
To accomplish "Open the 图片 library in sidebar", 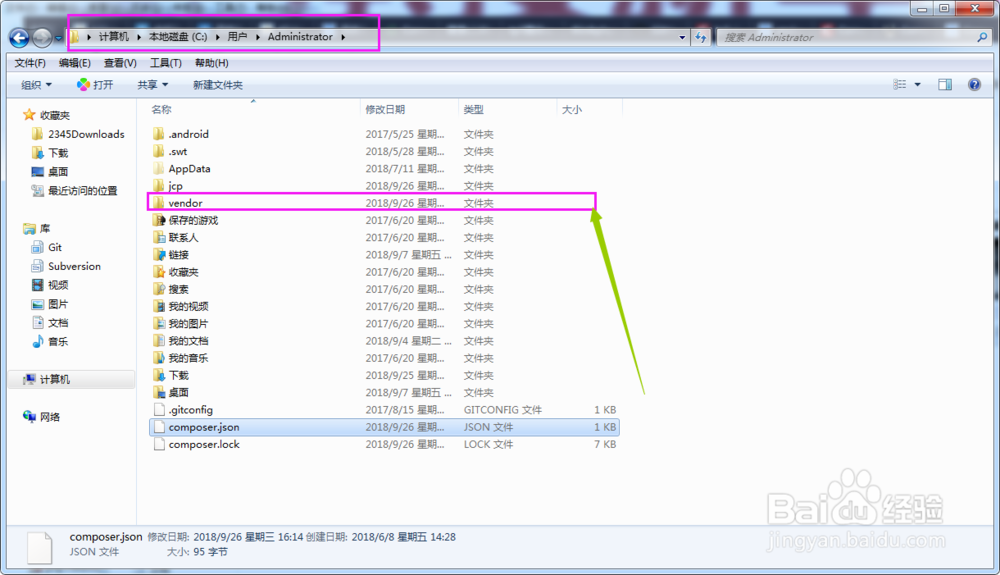I will click(57, 304).
